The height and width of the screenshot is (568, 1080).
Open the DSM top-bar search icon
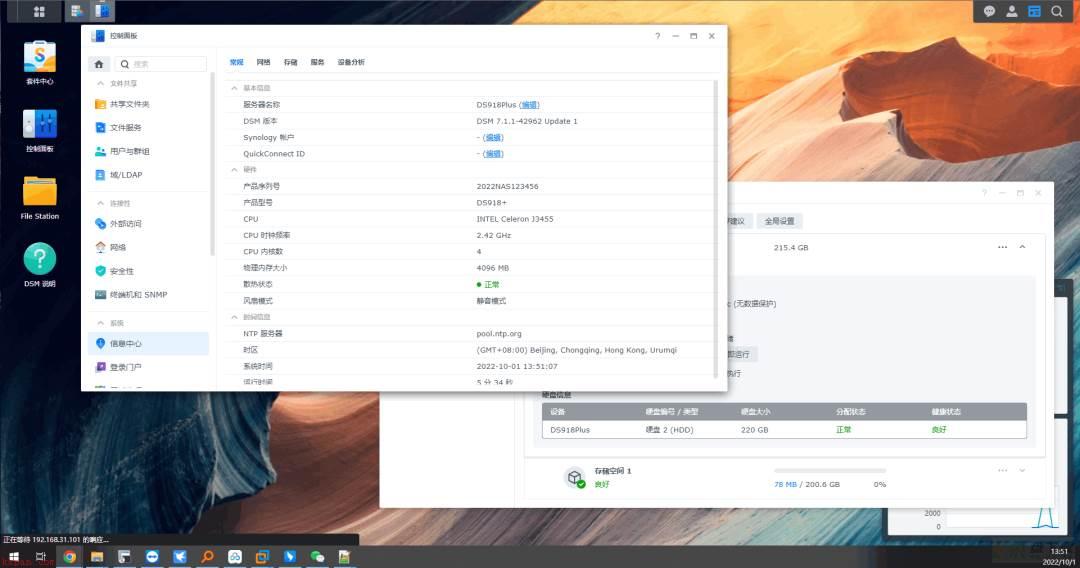(1057, 11)
